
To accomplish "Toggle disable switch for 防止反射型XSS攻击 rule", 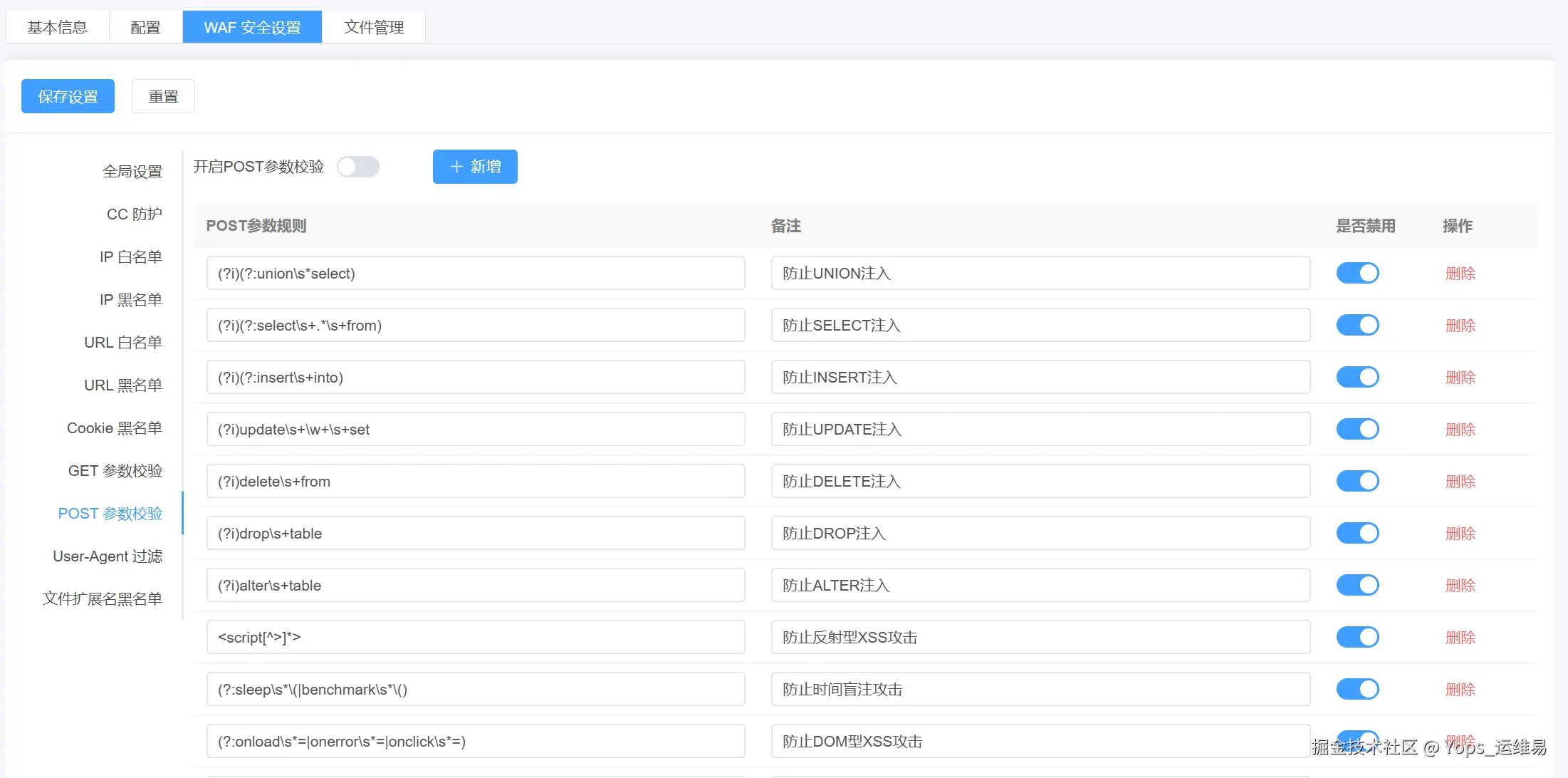I will tap(1357, 637).
